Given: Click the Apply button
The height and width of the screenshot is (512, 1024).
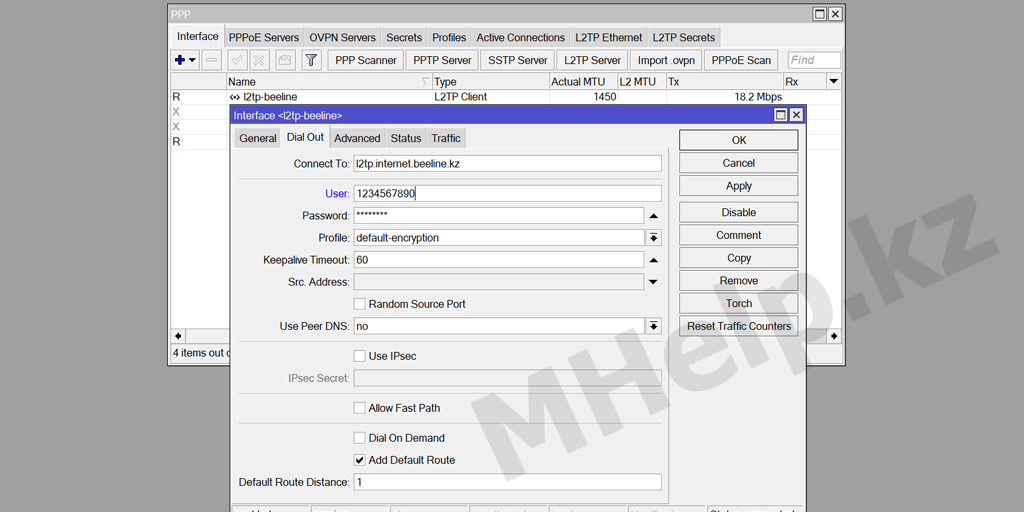Looking at the screenshot, I should [739, 185].
